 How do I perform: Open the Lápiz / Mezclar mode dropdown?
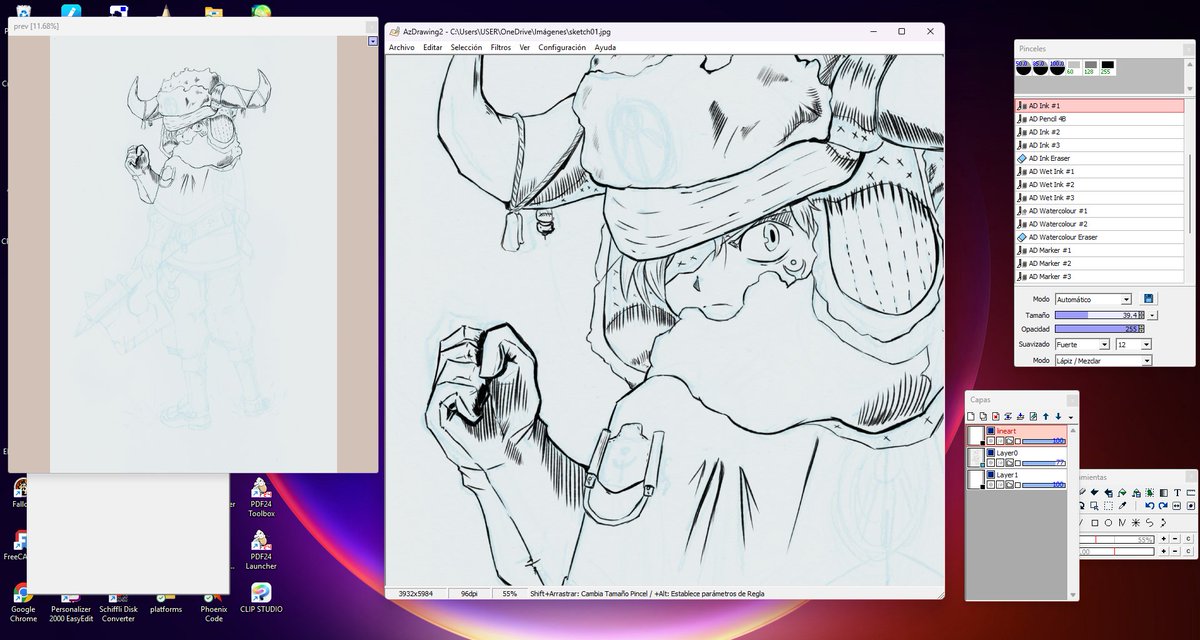[1103, 360]
